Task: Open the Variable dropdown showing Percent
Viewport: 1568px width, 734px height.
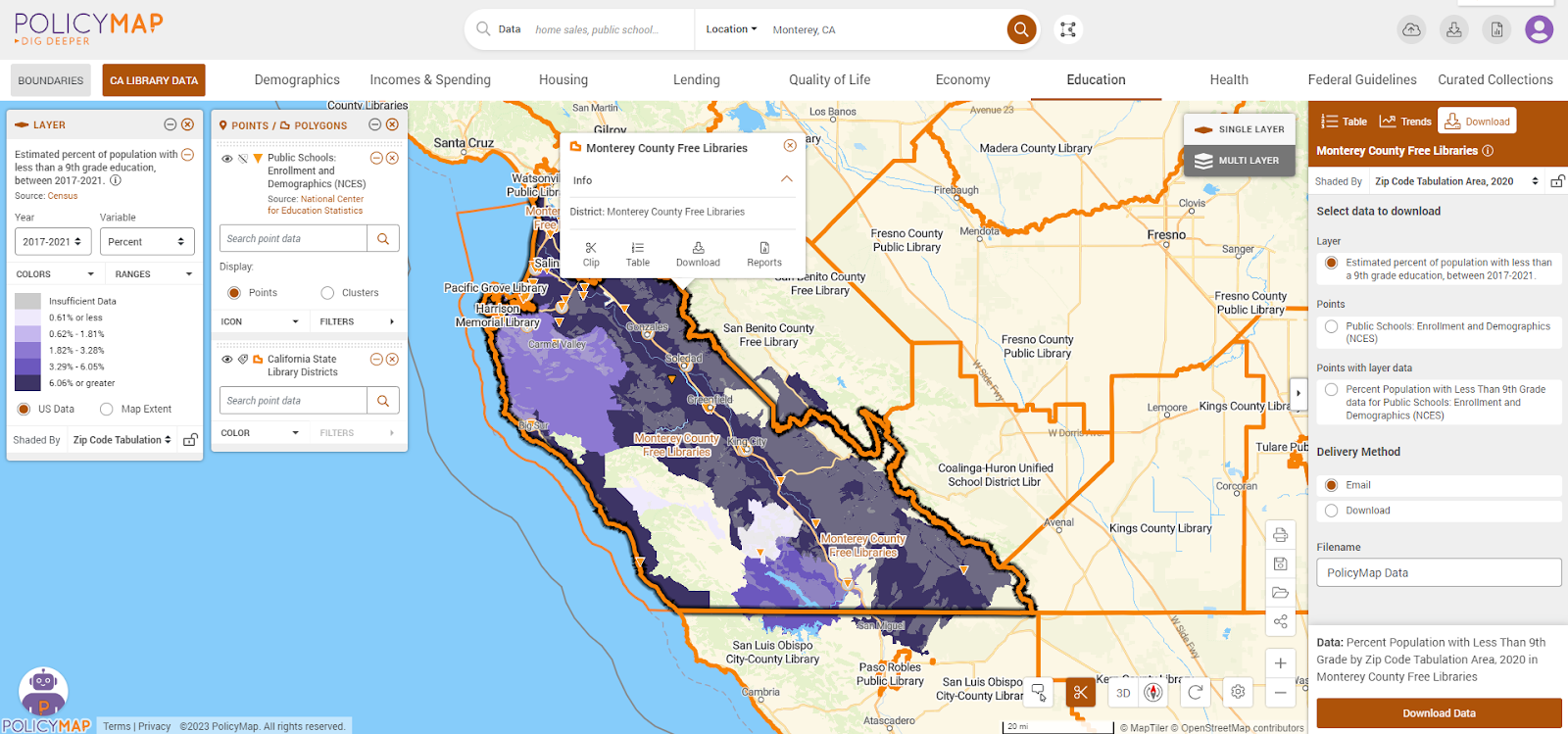Action: click(147, 241)
